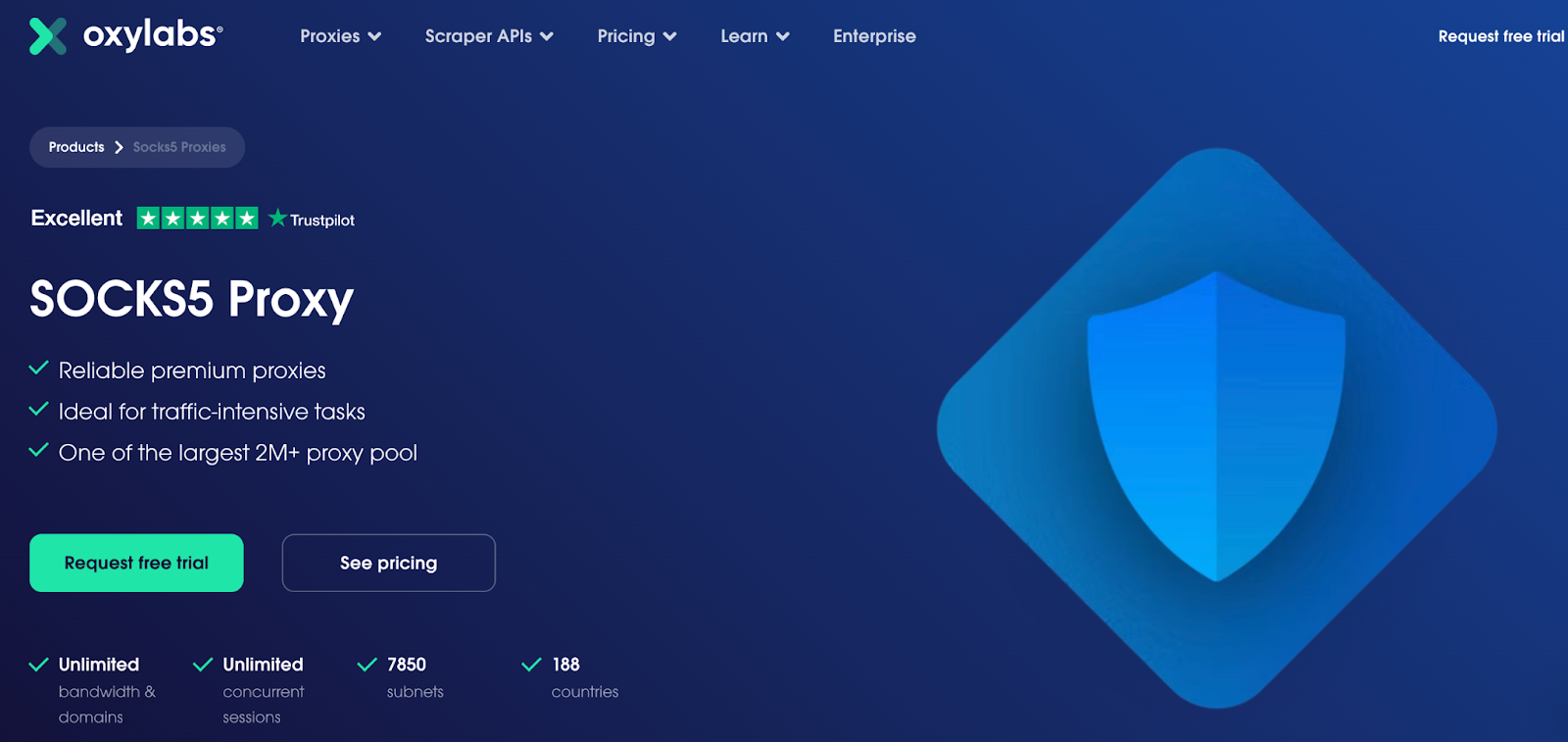
Task: Expand the Learn dropdown chevron
Action: tap(783, 37)
